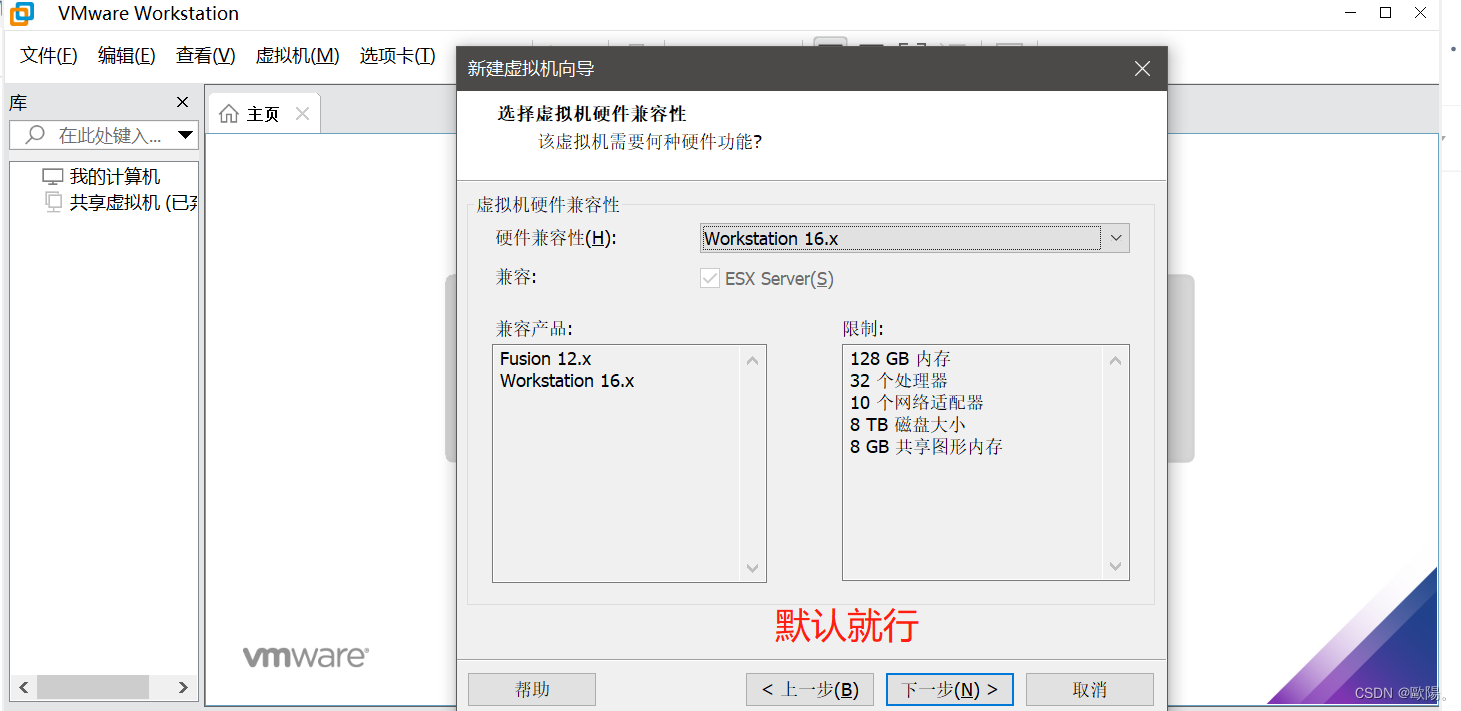Viewport: 1461px width, 711px height.
Task: Open the 硬件兼容性 Workstation 16.x dropdown
Action: coord(915,238)
